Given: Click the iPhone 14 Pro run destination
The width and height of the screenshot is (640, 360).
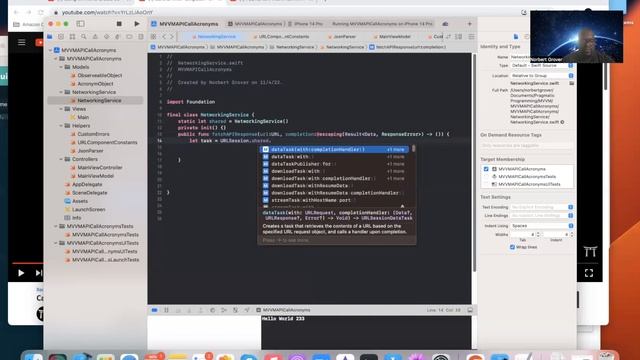Looking at the screenshot, I should 305,24.
